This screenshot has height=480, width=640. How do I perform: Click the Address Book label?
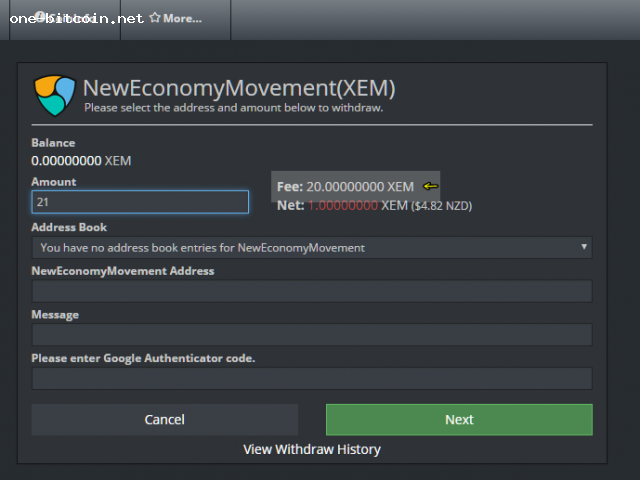pyautogui.click(x=69, y=227)
